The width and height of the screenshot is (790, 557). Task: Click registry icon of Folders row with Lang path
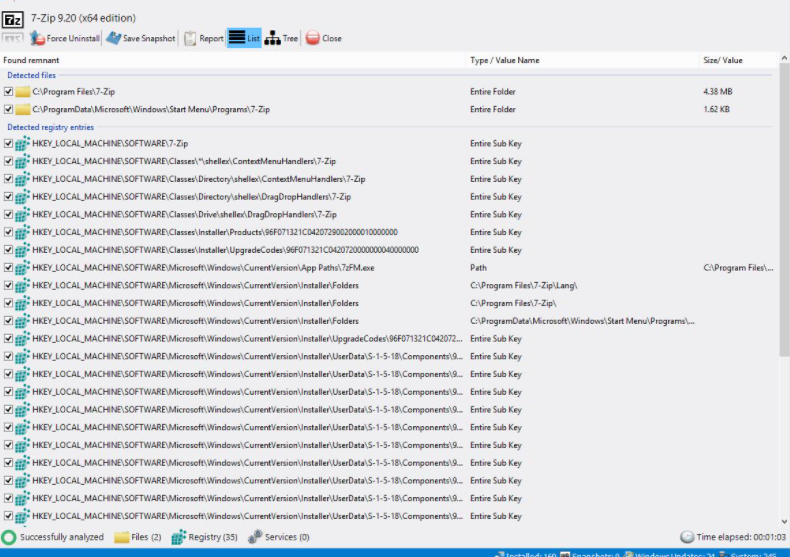[22, 286]
